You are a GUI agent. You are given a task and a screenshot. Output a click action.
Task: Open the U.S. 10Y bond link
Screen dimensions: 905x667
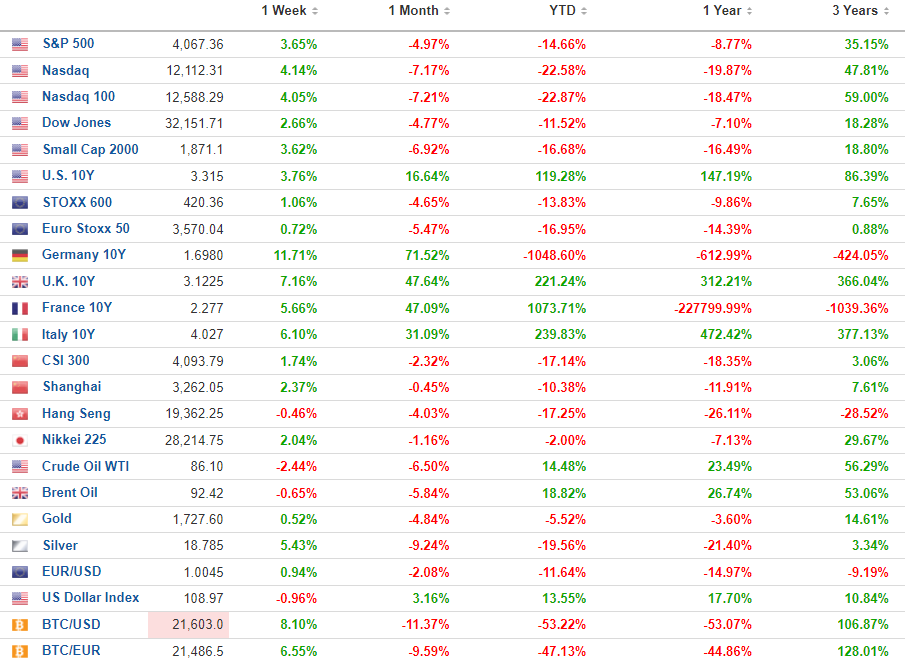pyautogui.click(x=68, y=175)
